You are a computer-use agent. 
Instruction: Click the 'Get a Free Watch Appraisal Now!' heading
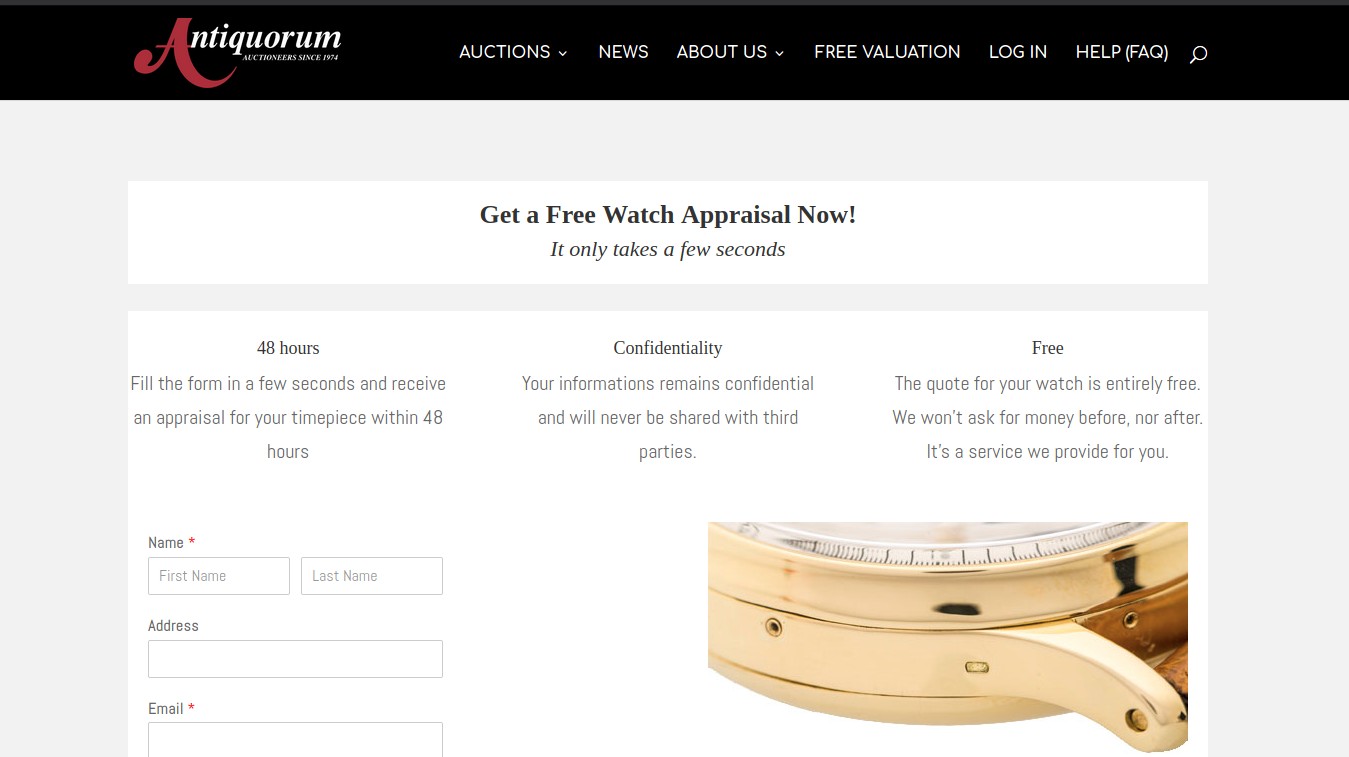pyautogui.click(x=668, y=215)
